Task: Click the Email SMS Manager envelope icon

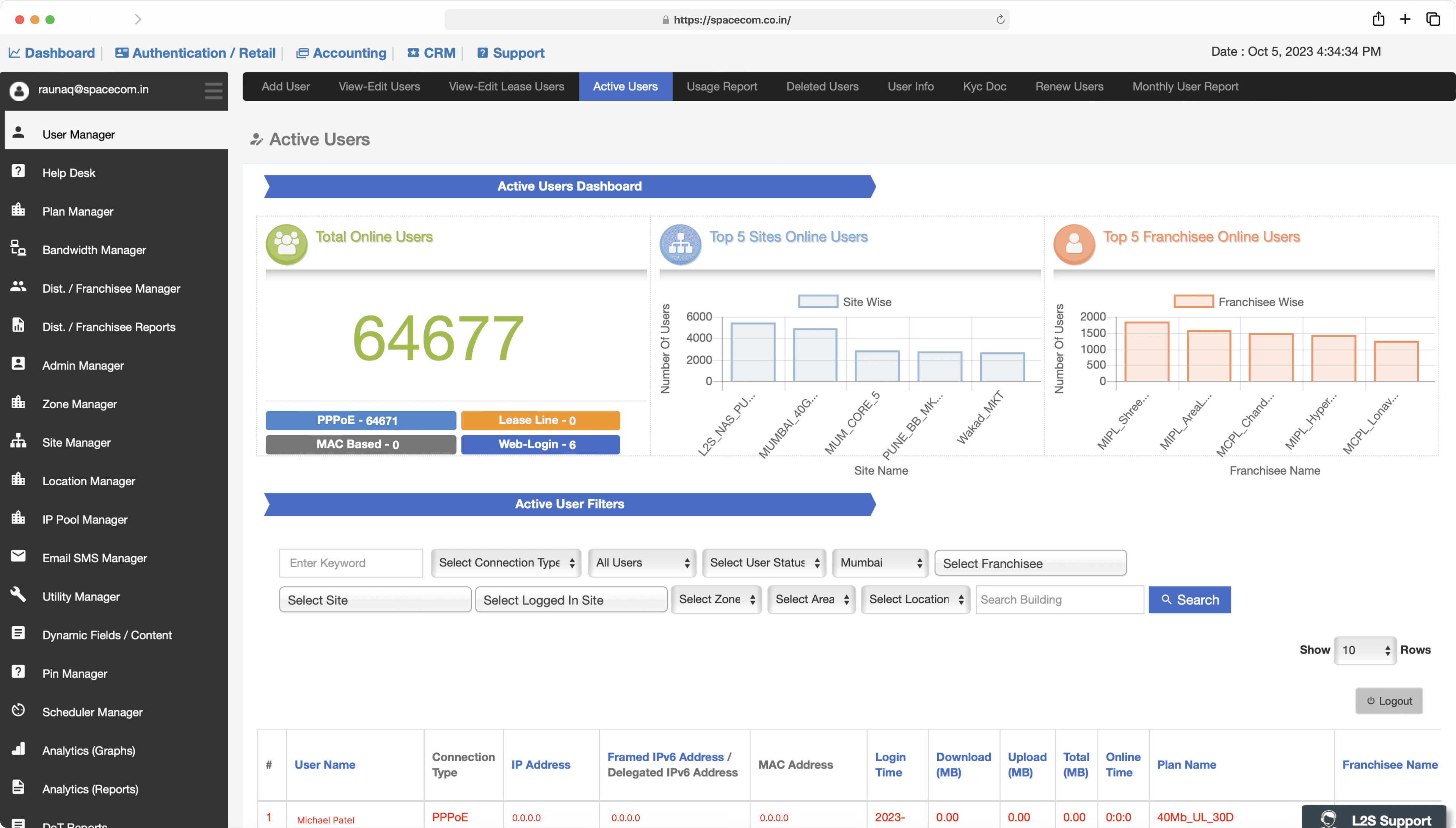Action: (x=18, y=557)
